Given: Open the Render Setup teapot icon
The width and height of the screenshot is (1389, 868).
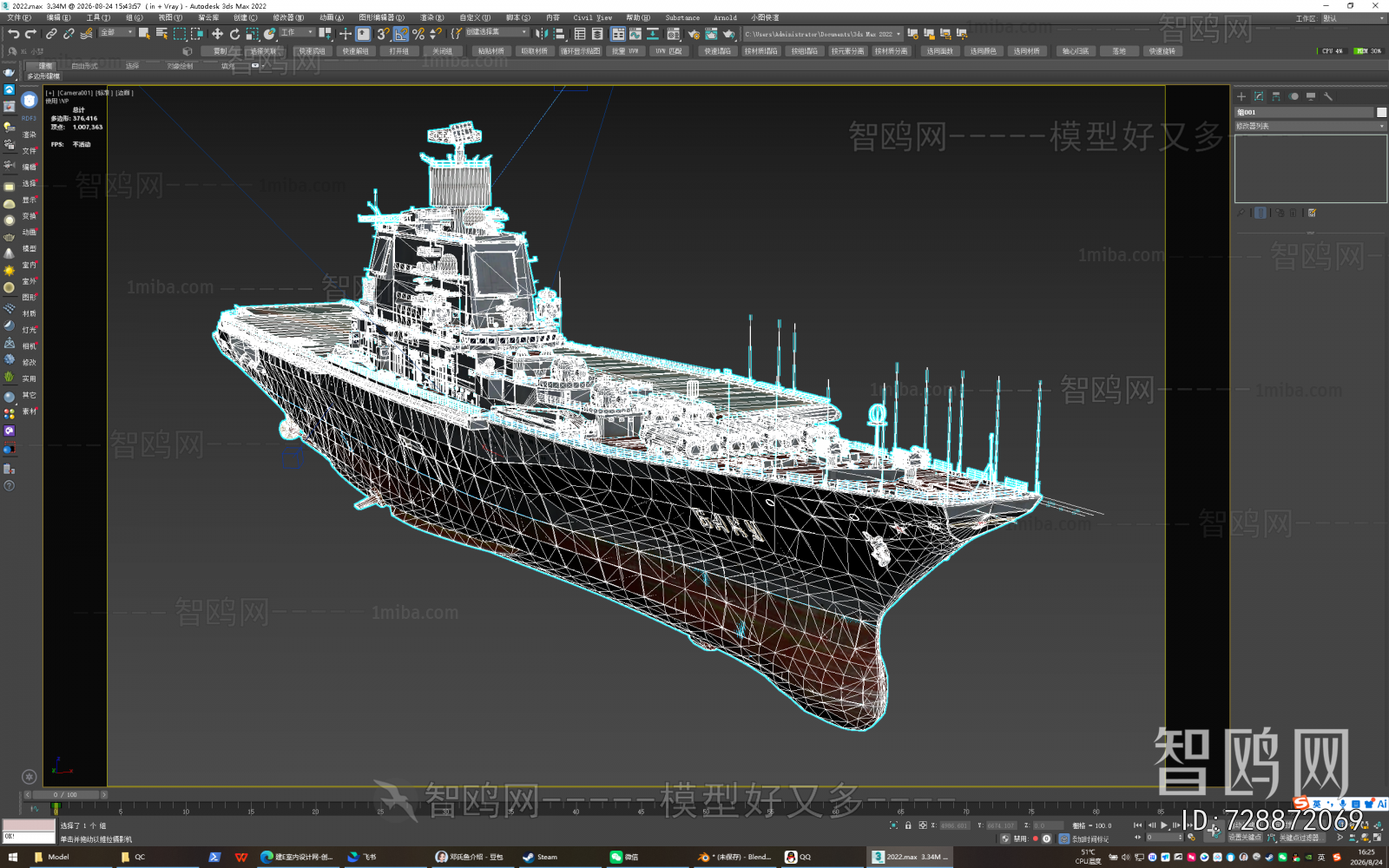Looking at the screenshot, I should [694, 34].
